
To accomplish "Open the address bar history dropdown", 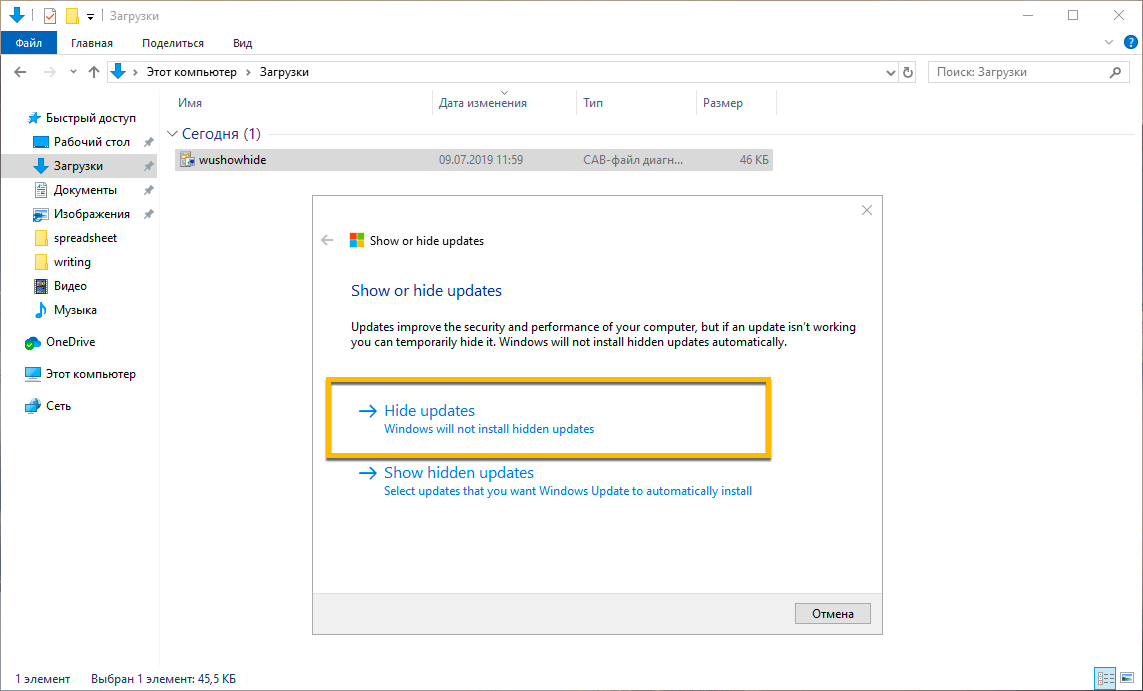I will point(890,72).
